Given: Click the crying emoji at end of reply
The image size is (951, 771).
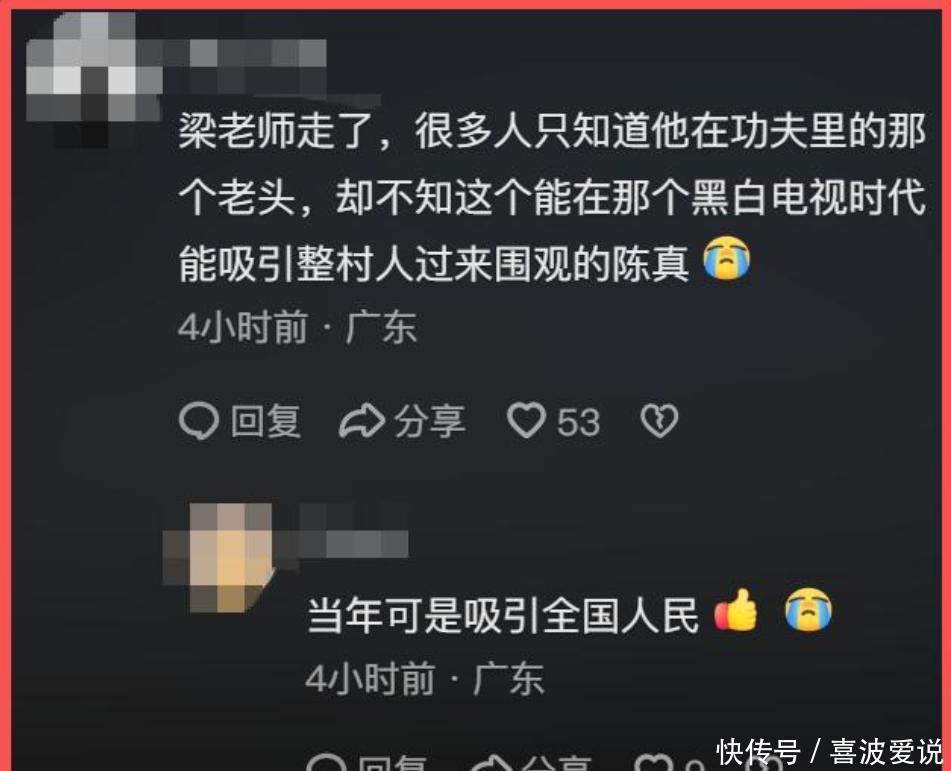Looking at the screenshot, I should click(x=808, y=610).
